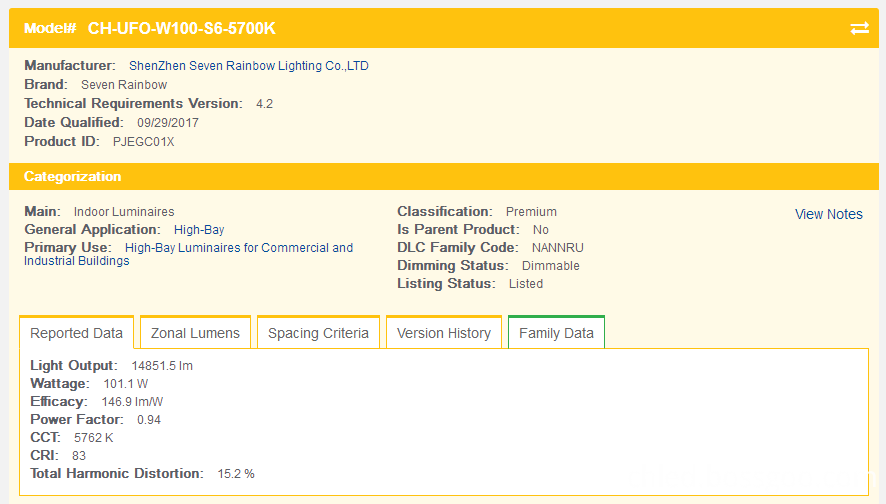Click the Premium classification value
The image size is (886, 504).
[x=531, y=211]
